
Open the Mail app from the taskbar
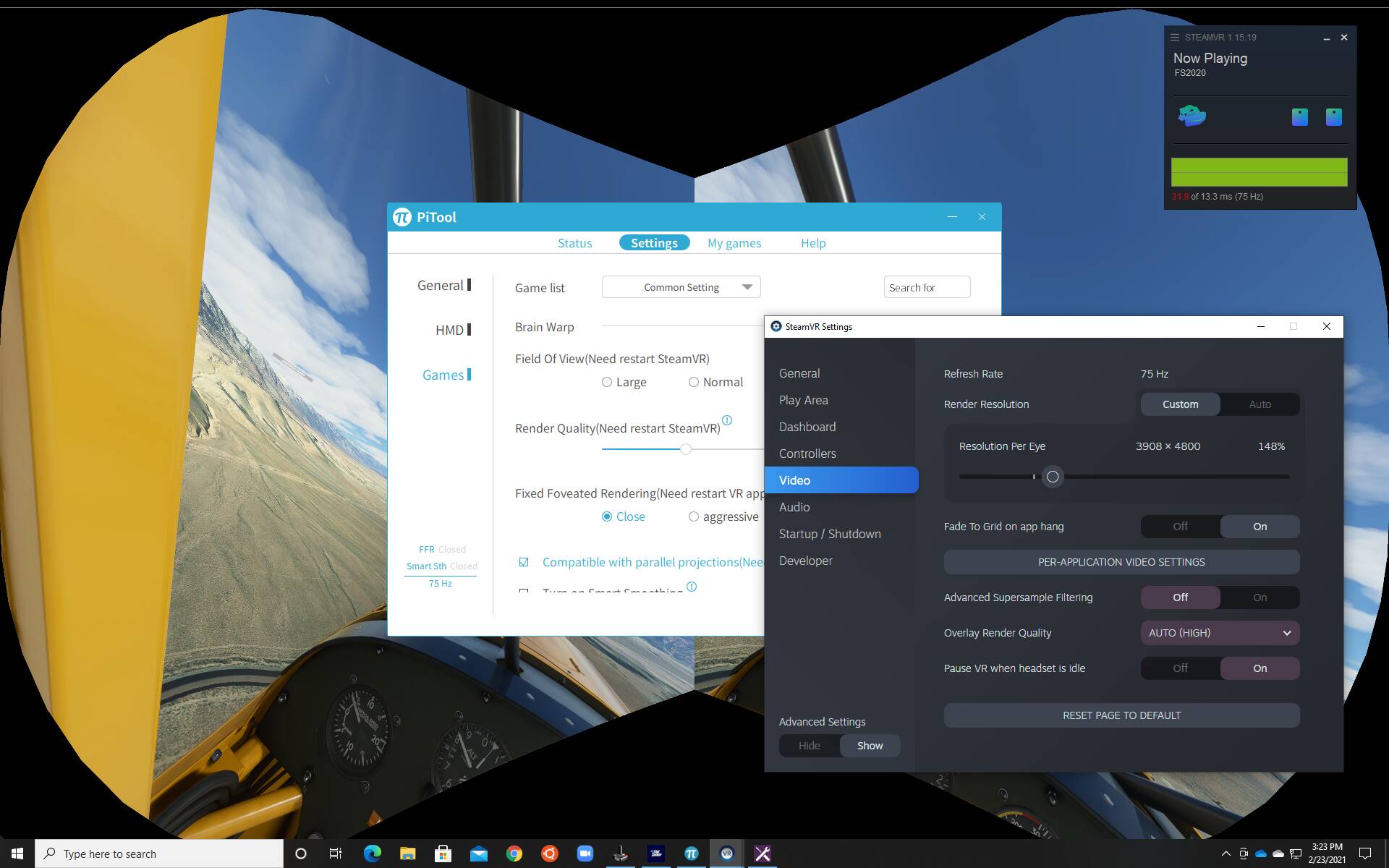(478, 854)
